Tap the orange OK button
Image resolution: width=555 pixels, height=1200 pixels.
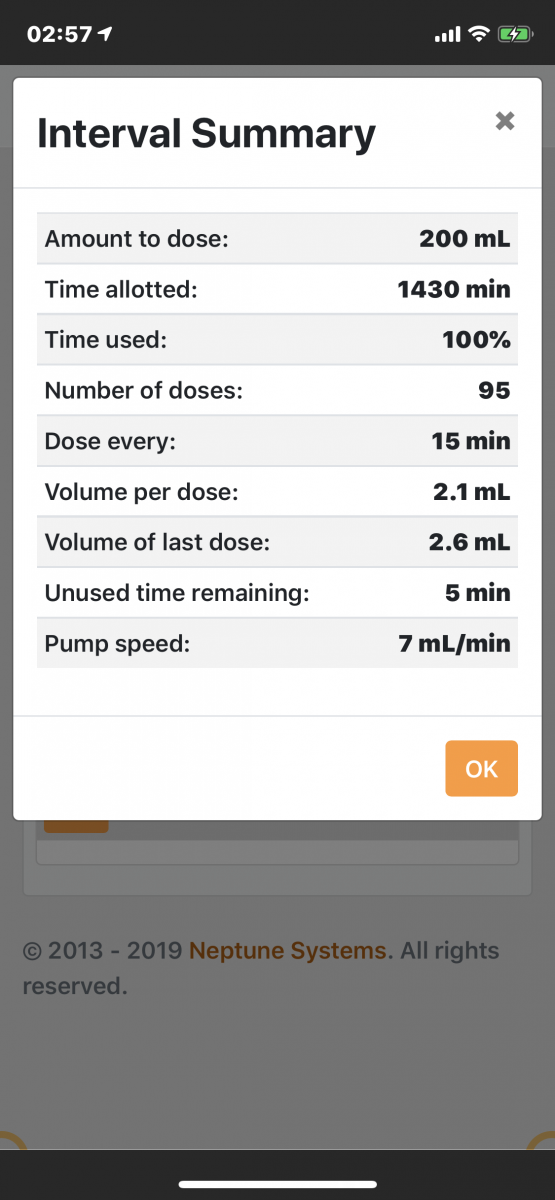481,768
